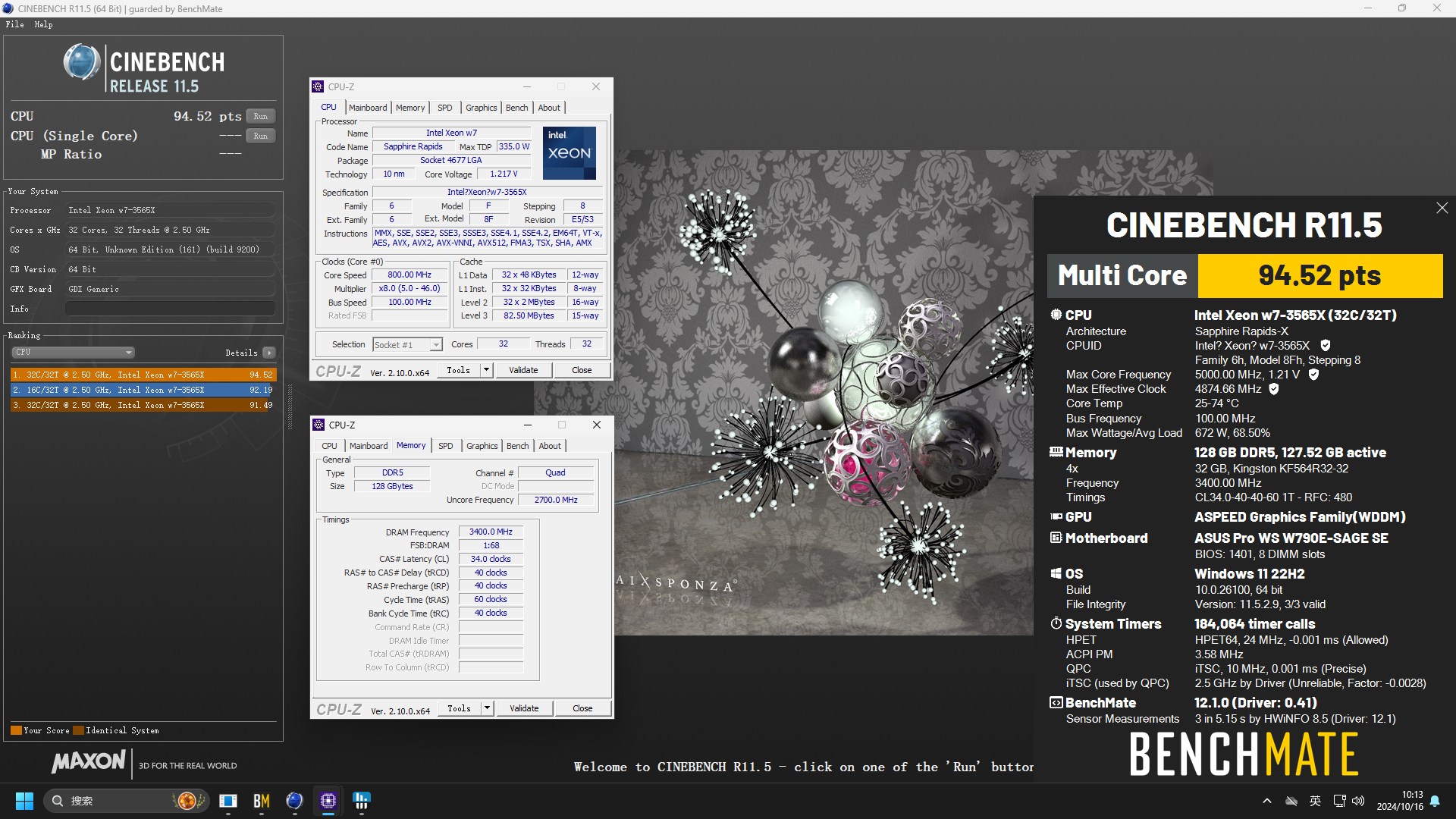The image size is (1456, 819).
Task: Toggle ranking Details arrow button
Action: [268, 353]
